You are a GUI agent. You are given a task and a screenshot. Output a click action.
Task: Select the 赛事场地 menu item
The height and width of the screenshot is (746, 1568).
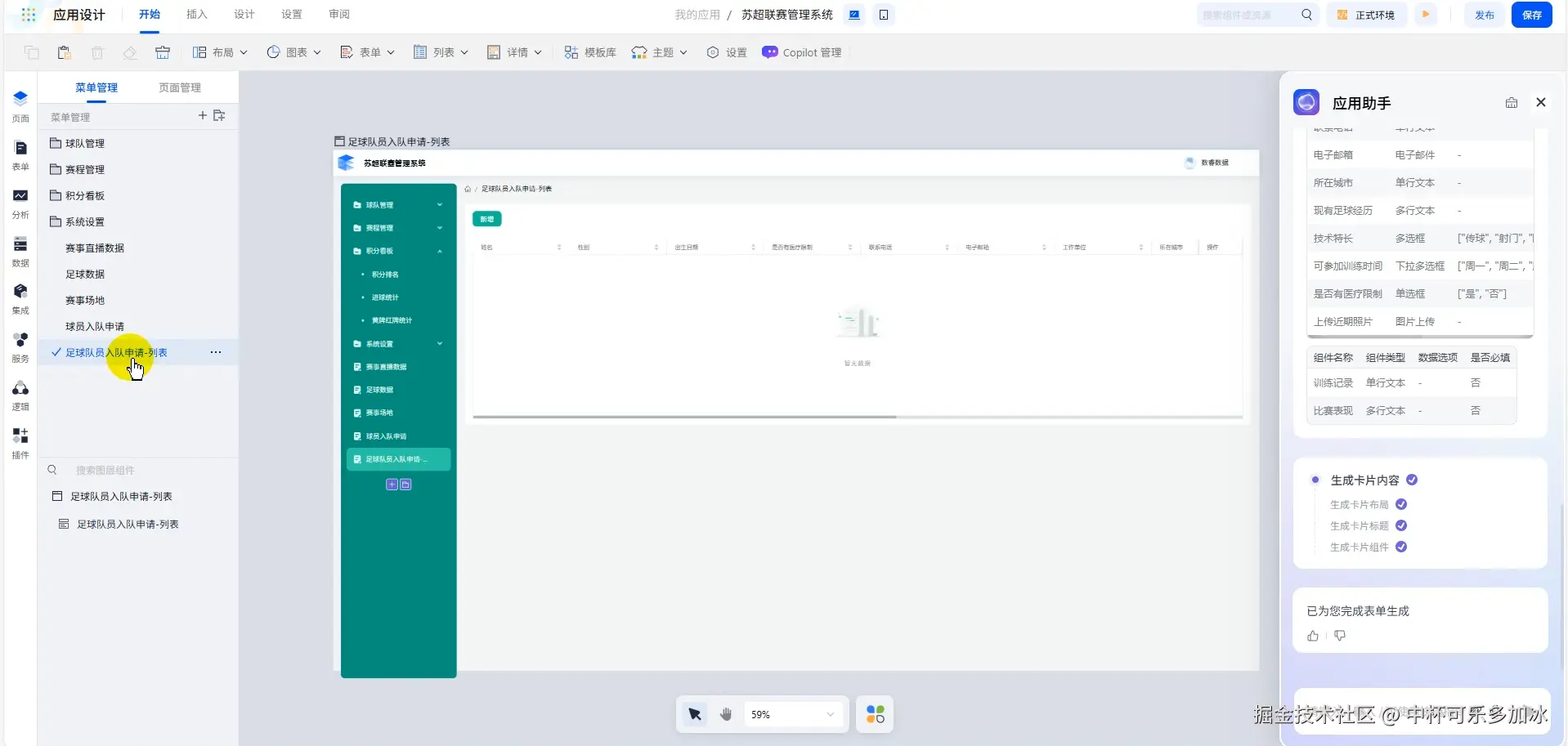pyautogui.click(x=85, y=301)
